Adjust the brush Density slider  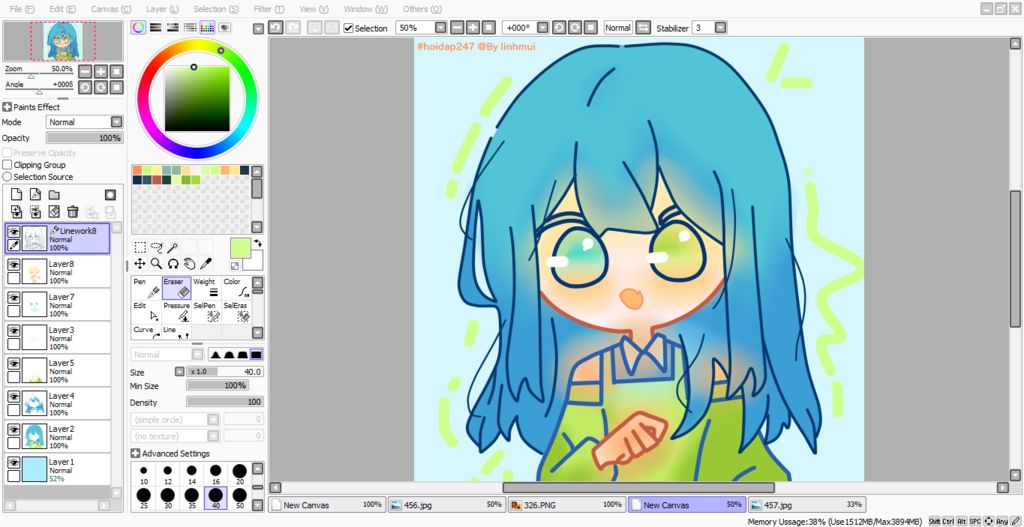(x=225, y=402)
